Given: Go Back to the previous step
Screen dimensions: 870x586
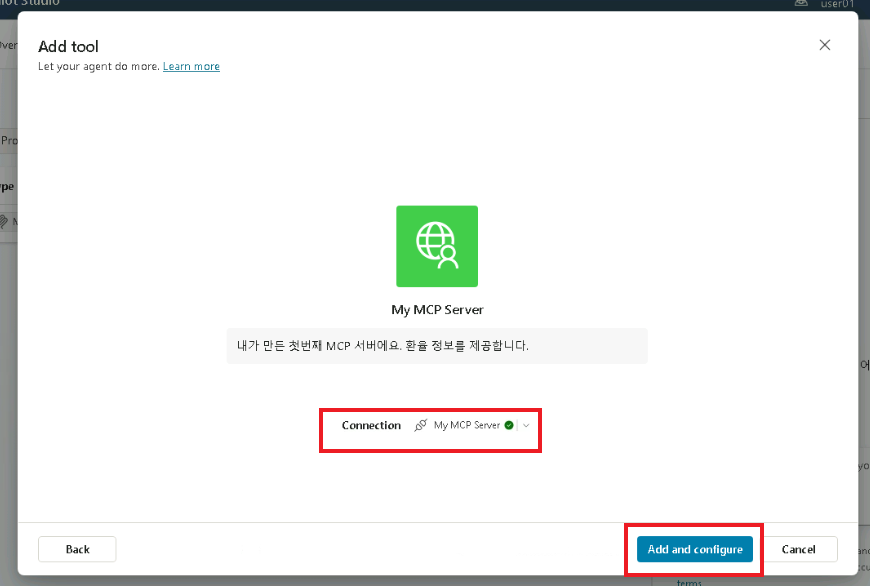Looking at the screenshot, I should point(77,549).
